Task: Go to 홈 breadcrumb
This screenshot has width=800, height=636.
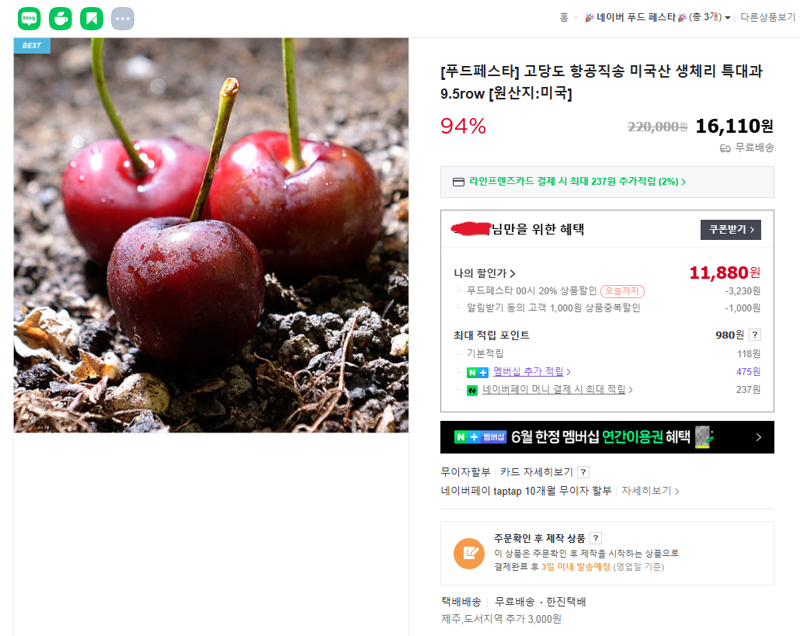Action: (564, 17)
